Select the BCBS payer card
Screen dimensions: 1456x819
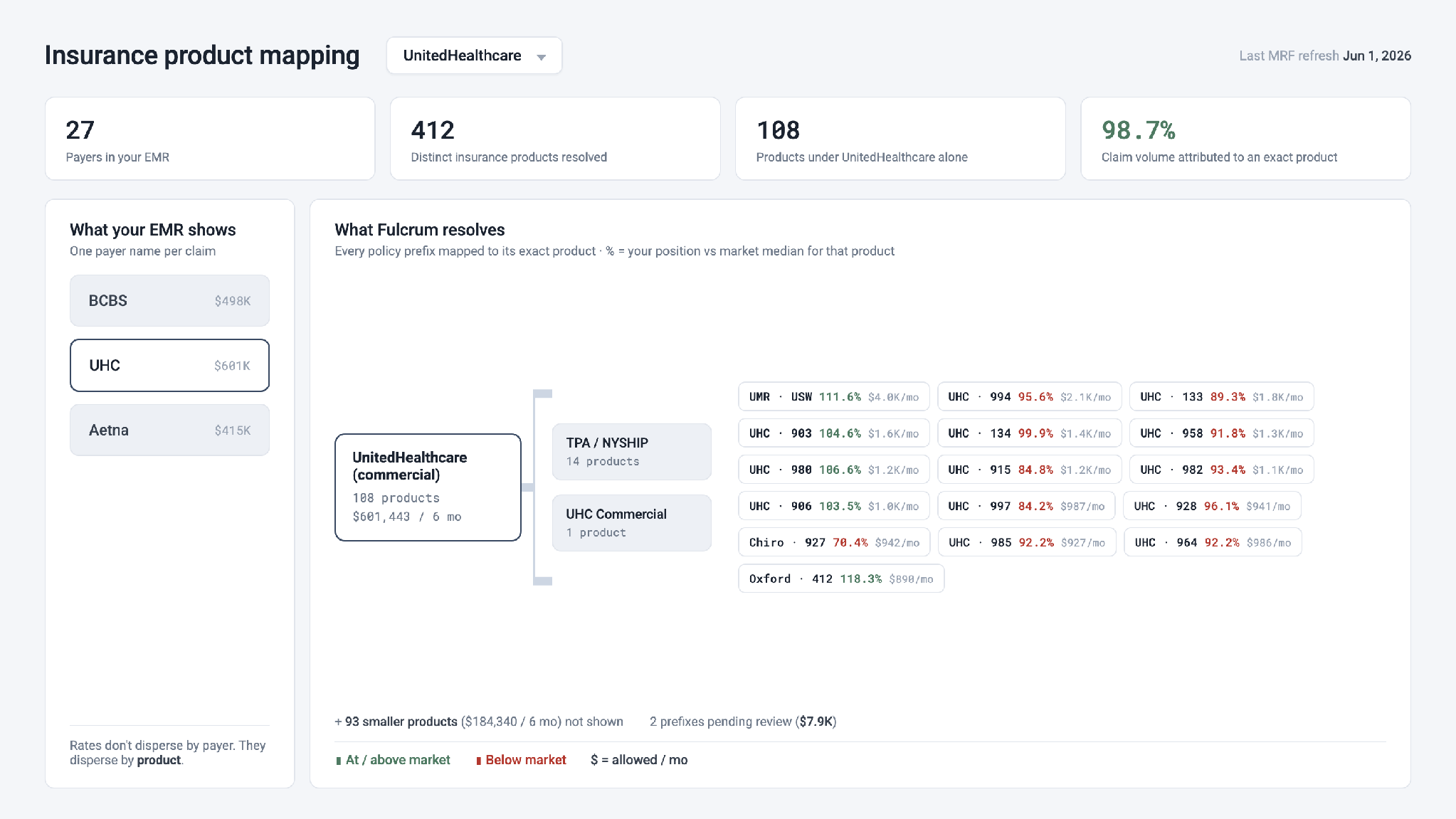tap(169, 300)
